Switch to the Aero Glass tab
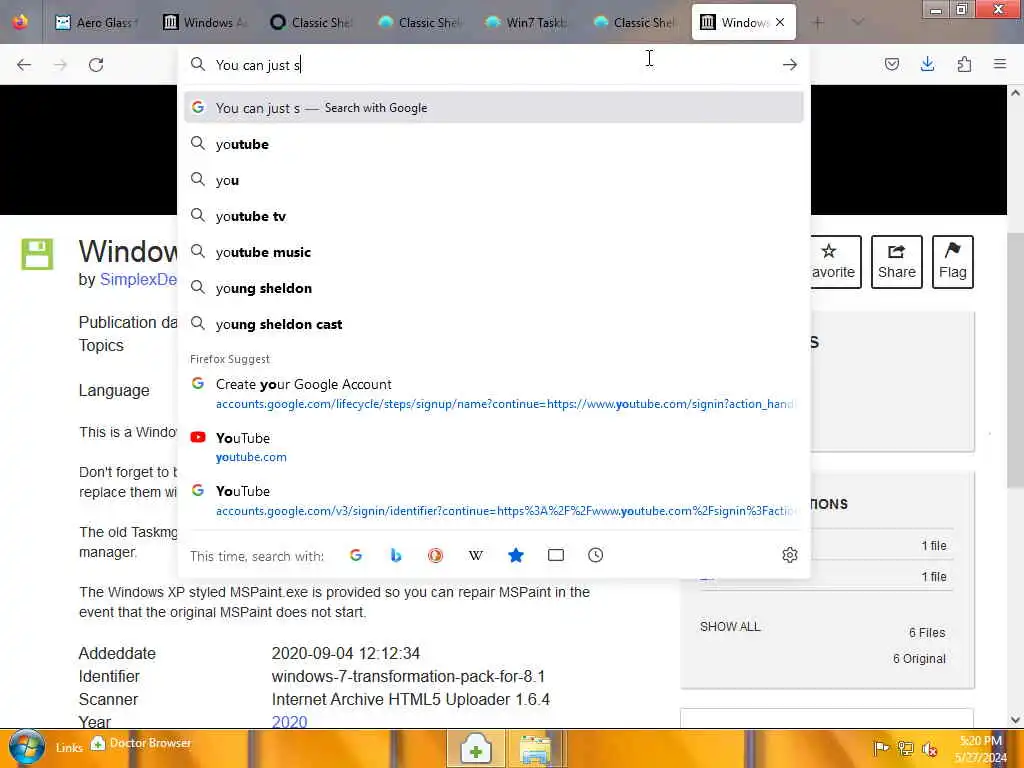Image resolution: width=1024 pixels, height=768 pixels. [x=96, y=23]
